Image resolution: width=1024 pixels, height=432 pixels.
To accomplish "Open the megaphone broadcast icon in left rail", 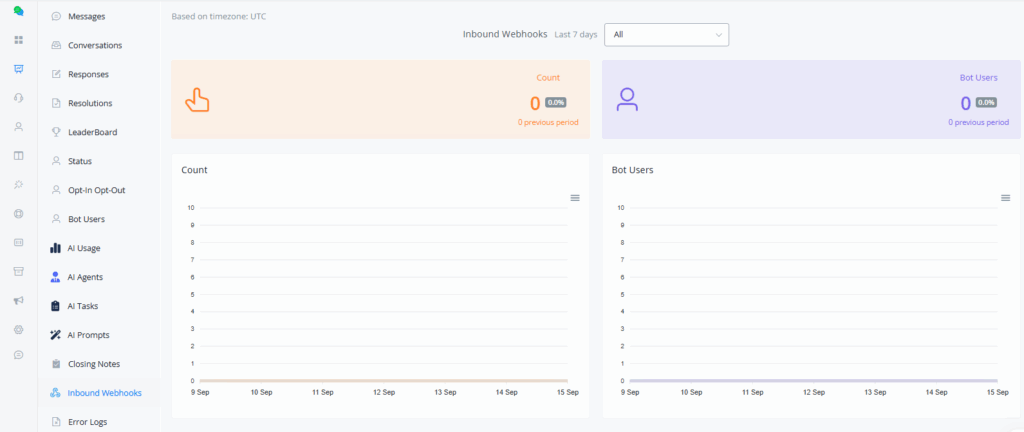I will pos(18,301).
